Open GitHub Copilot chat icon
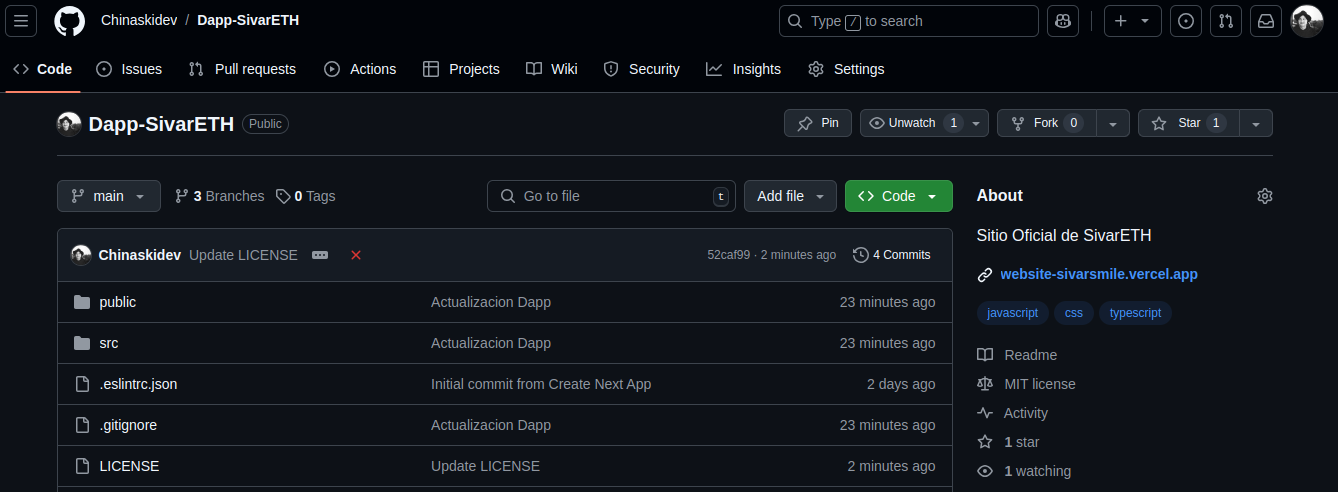 pyautogui.click(x=1063, y=21)
